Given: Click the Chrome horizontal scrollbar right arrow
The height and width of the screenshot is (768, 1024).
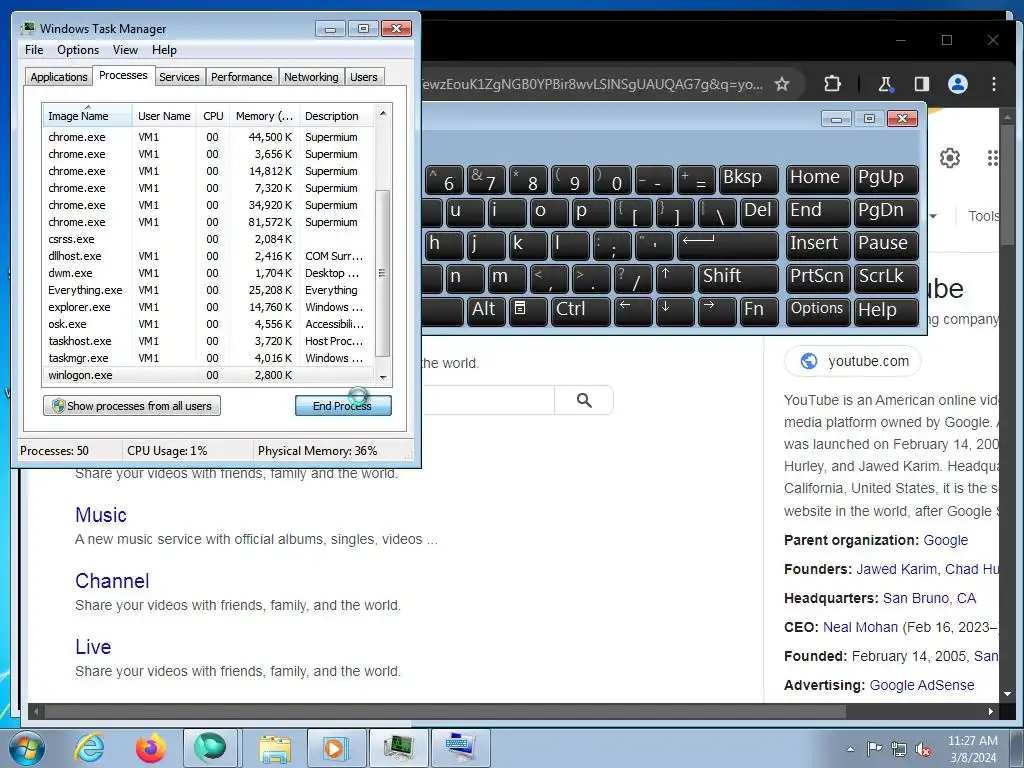Looking at the screenshot, I should point(991,712).
